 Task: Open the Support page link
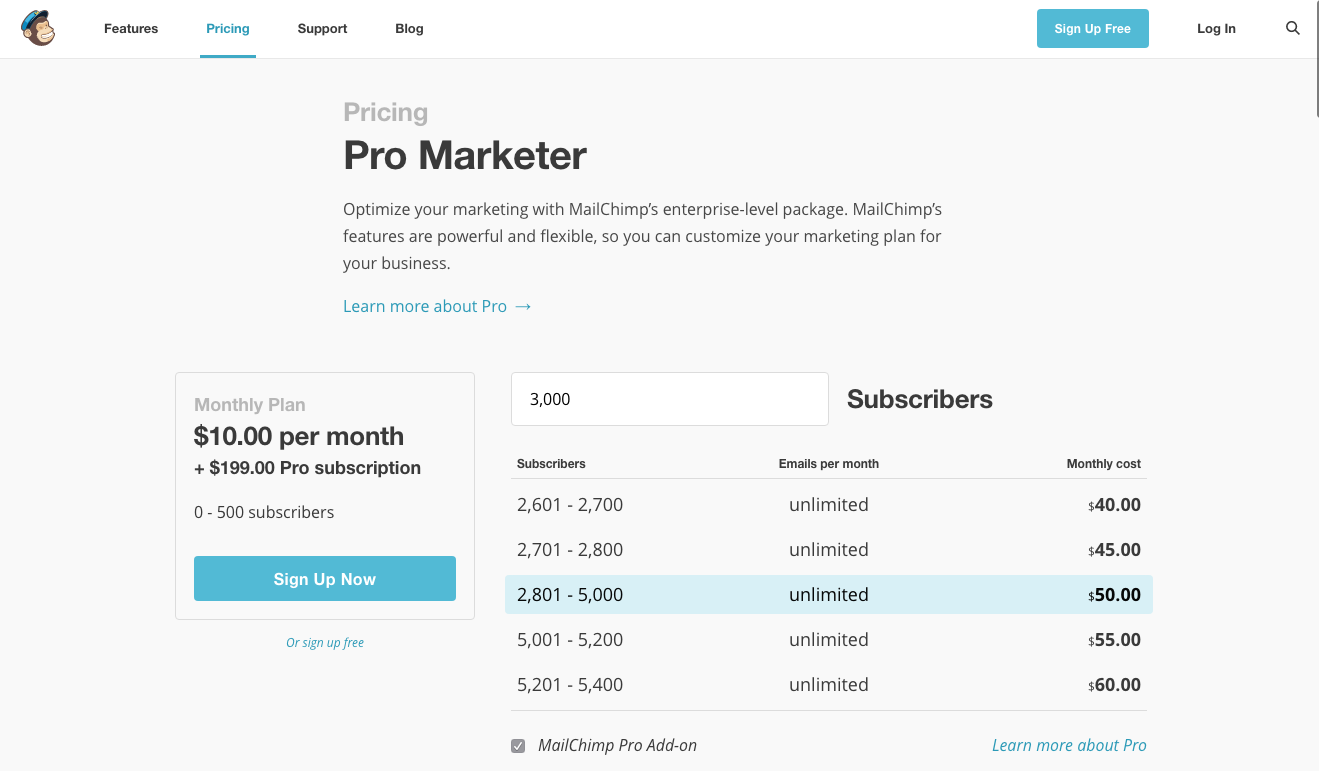[322, 29]
